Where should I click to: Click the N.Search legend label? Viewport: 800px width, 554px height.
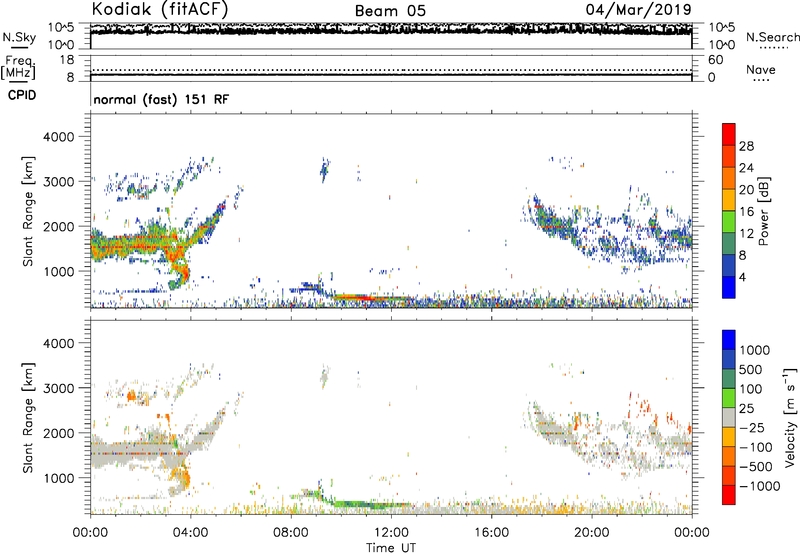point(772,37)
